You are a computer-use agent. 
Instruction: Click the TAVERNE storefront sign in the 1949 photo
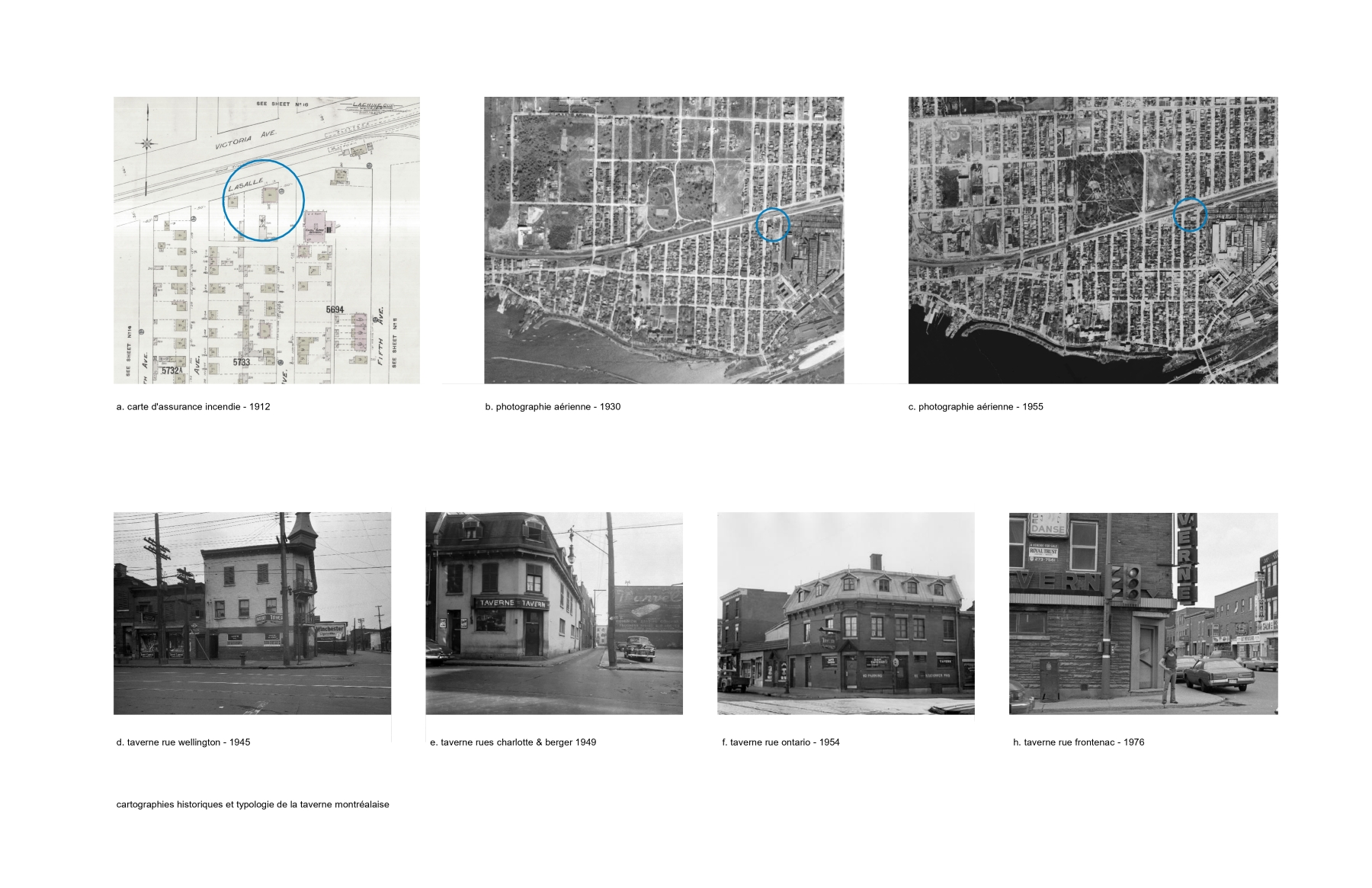(x=511, y=603)
